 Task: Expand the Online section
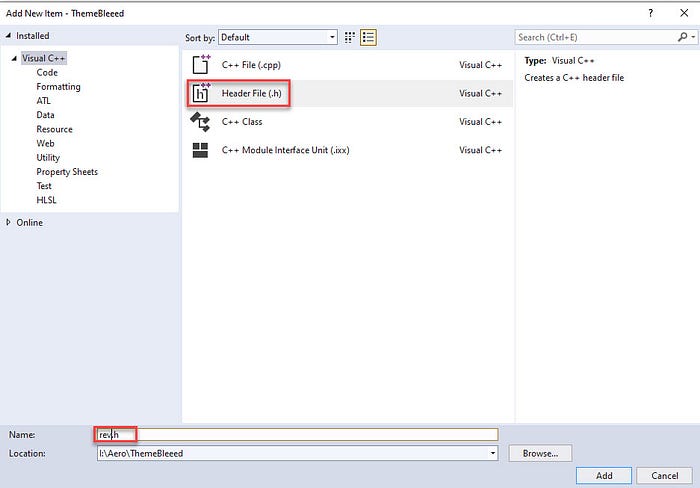click(x=8, y=222)
